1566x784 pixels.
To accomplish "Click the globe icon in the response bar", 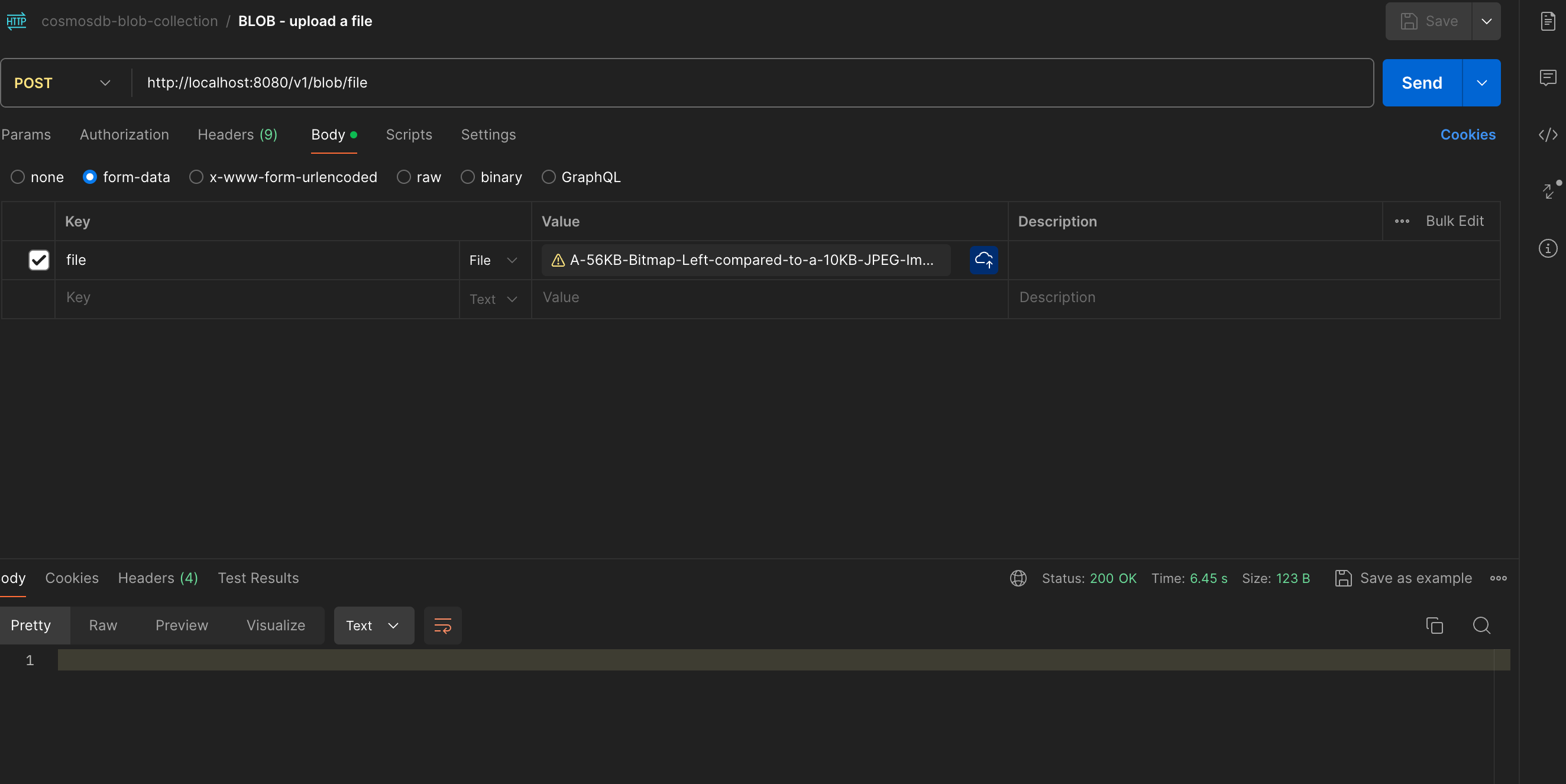I will [x=1018, y=578].
